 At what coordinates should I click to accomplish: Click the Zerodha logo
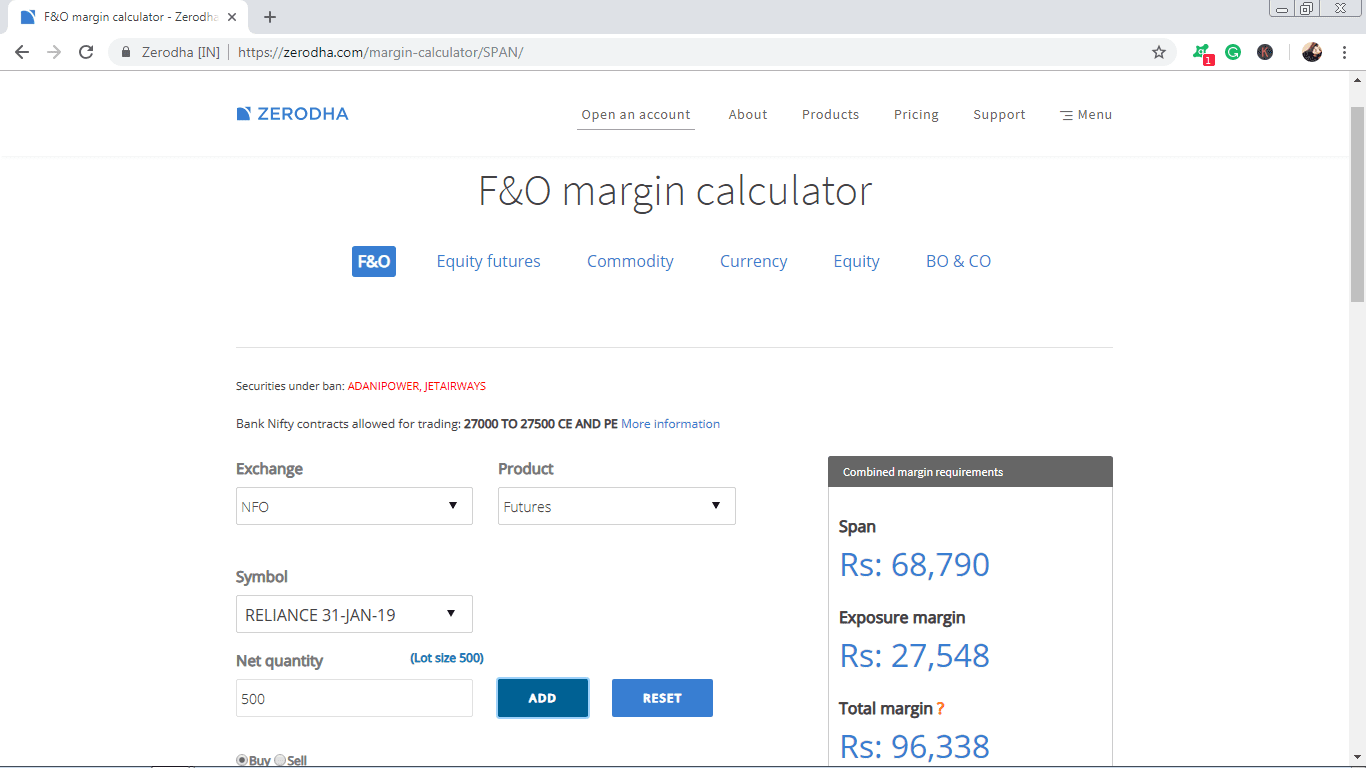(292, 113)
